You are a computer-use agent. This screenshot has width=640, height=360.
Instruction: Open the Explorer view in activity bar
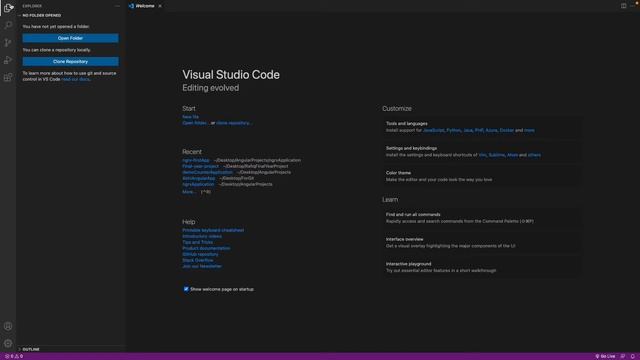point(8,8)
